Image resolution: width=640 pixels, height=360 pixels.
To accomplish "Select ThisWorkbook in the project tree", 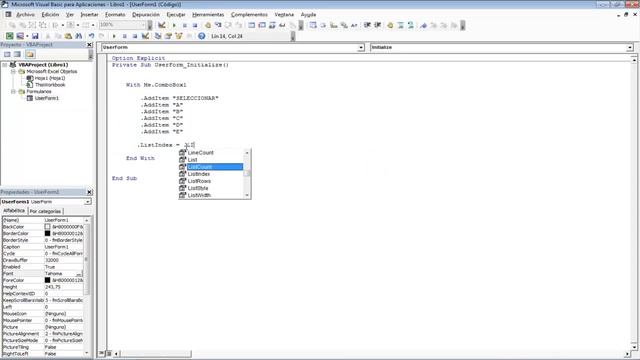I will coord(50,85).
